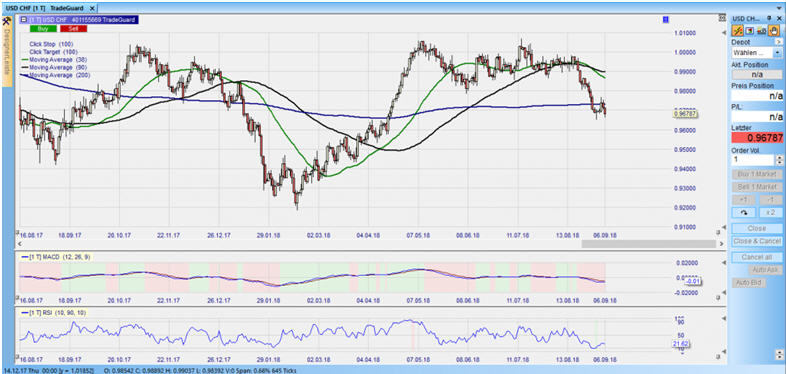Click the -1 volume button
This screenshot has width=786, height=374.
(x=770, y=200)
